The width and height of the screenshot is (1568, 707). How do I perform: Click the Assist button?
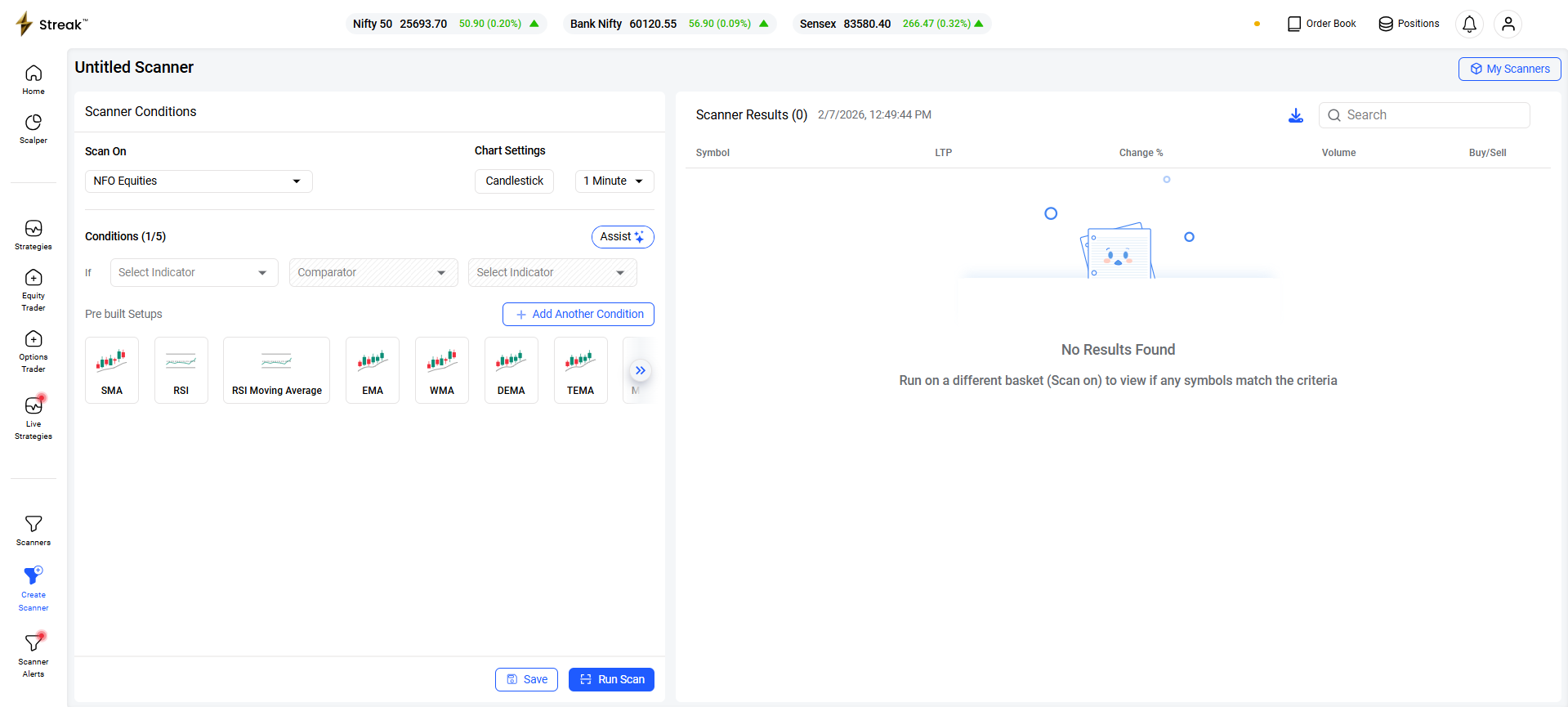click(x=622, y=237)
